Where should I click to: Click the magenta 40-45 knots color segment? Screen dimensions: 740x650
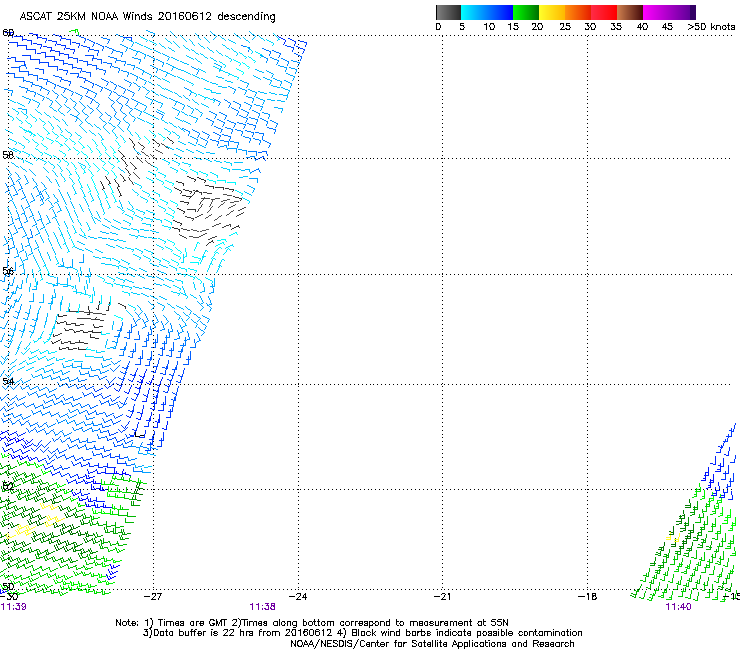point(655,12)
